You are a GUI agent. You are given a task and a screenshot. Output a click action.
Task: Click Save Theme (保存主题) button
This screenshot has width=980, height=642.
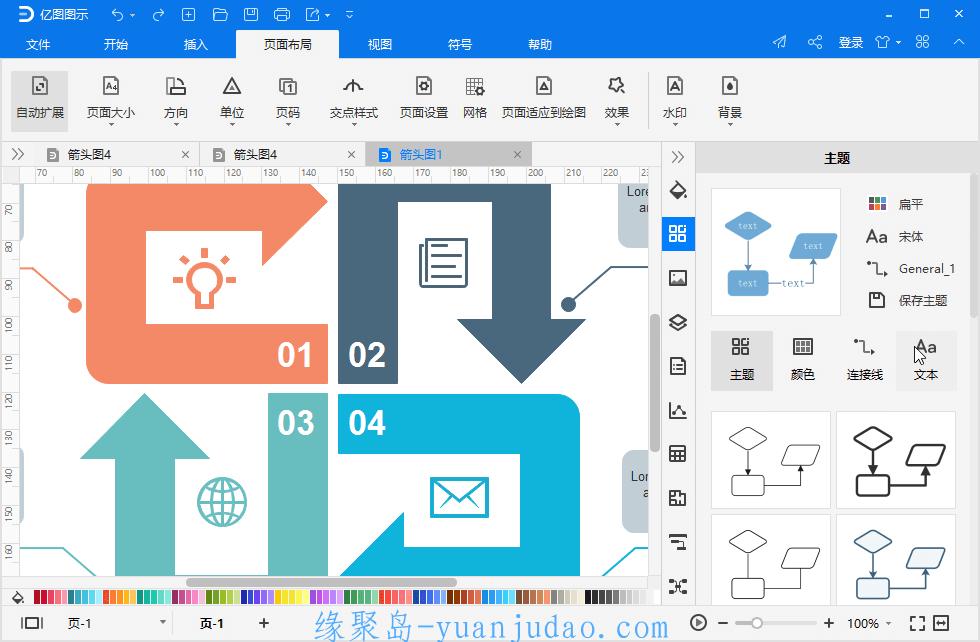pos(910,300)
